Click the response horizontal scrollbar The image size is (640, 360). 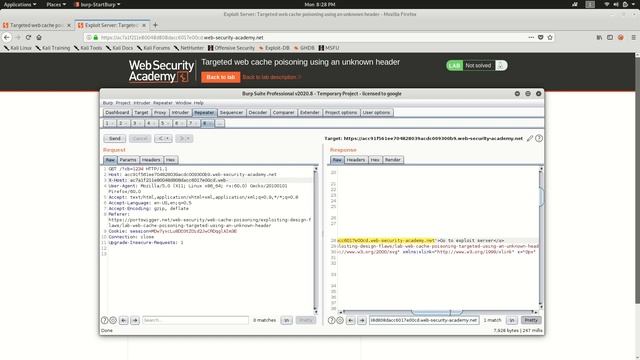pos(437,313)
